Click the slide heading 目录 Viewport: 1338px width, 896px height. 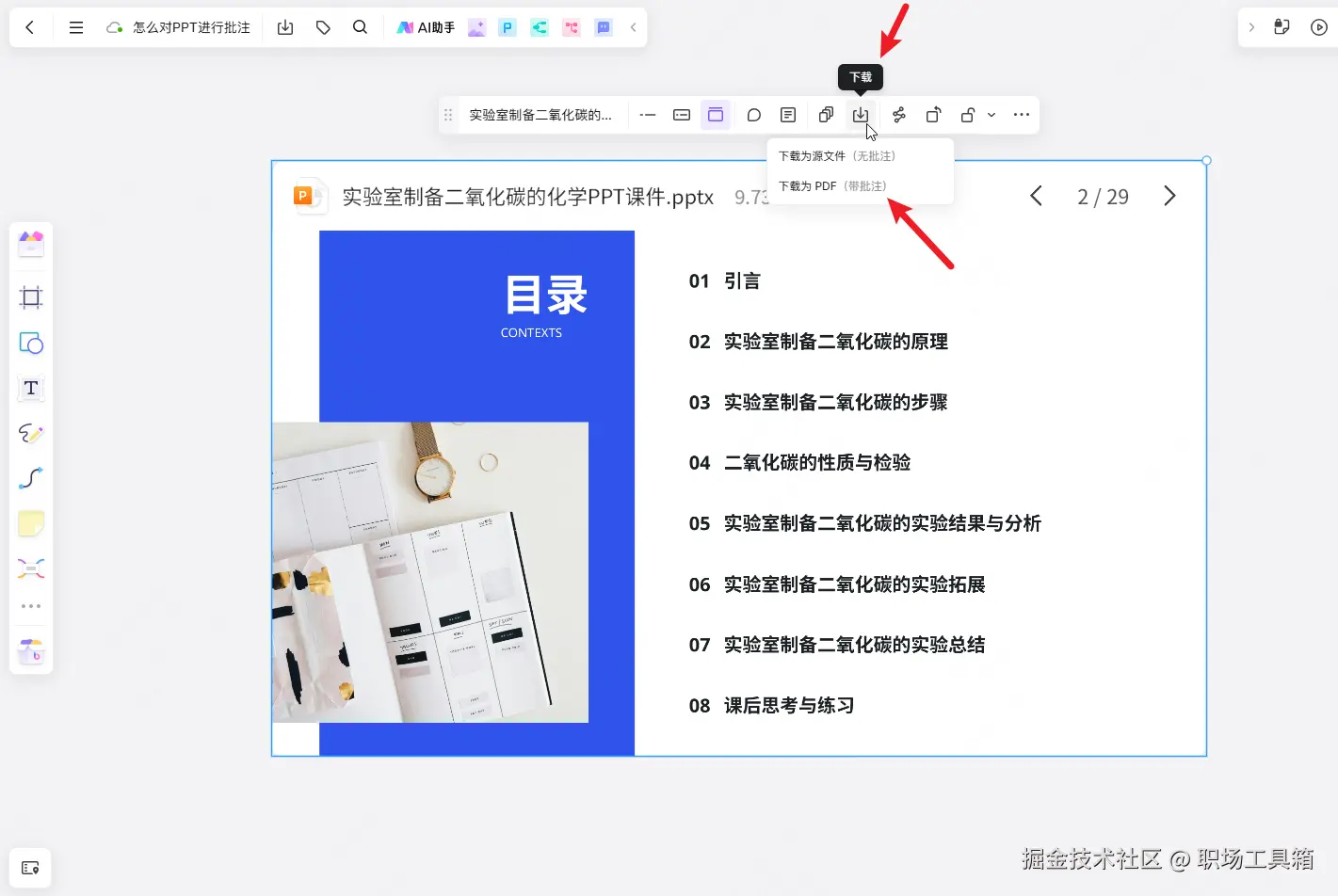tap(546, 296)
